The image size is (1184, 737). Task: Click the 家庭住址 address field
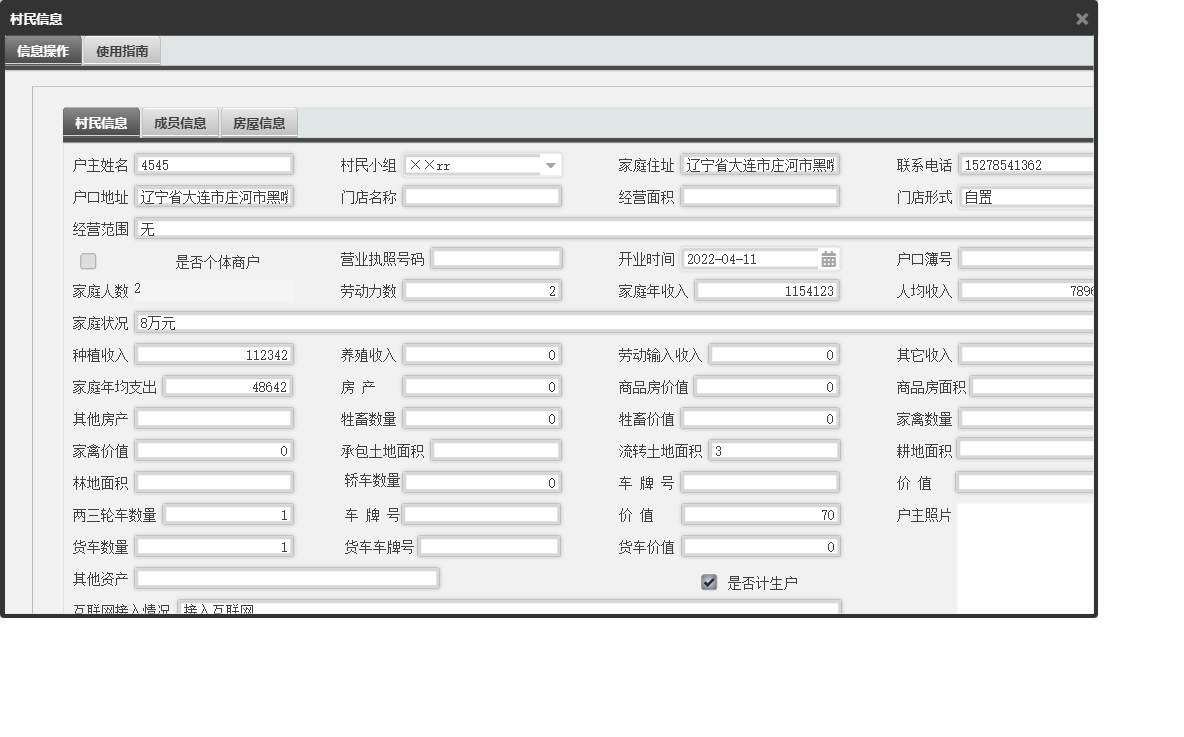(761, 165)
